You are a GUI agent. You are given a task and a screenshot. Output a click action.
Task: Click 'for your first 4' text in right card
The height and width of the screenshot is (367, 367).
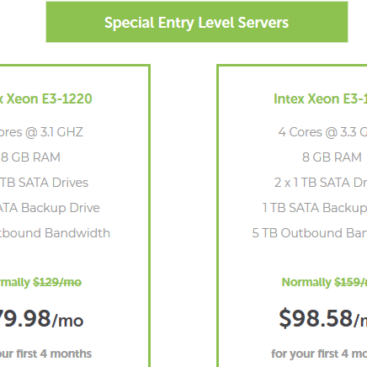319,353
